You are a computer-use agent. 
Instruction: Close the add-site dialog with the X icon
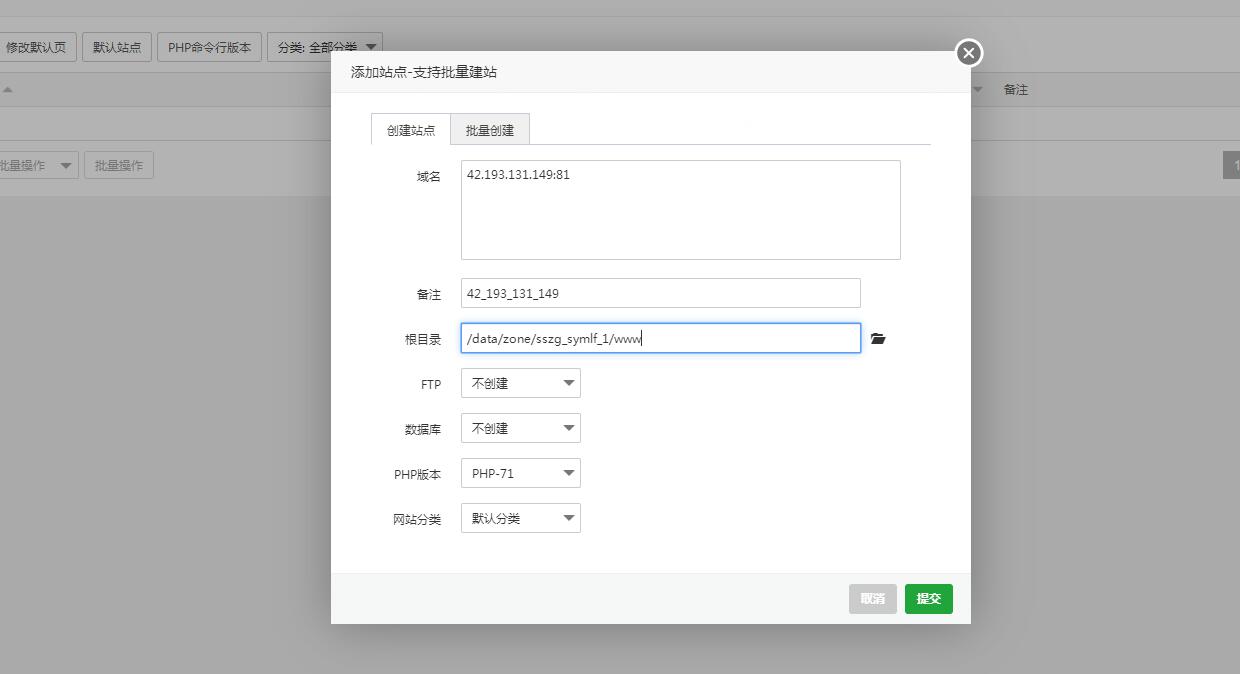pyautogui.click(x=968, y=53)
